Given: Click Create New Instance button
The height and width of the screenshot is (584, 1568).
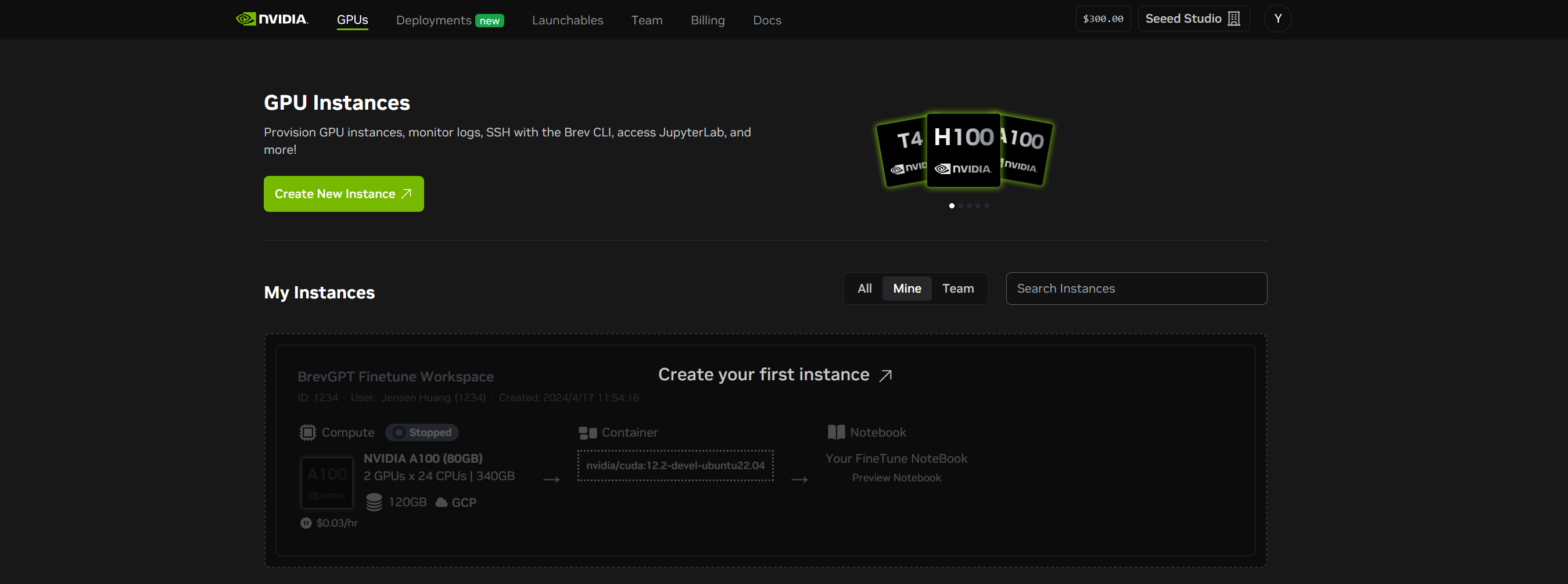Looking at the screenshot, I should 343,194.
